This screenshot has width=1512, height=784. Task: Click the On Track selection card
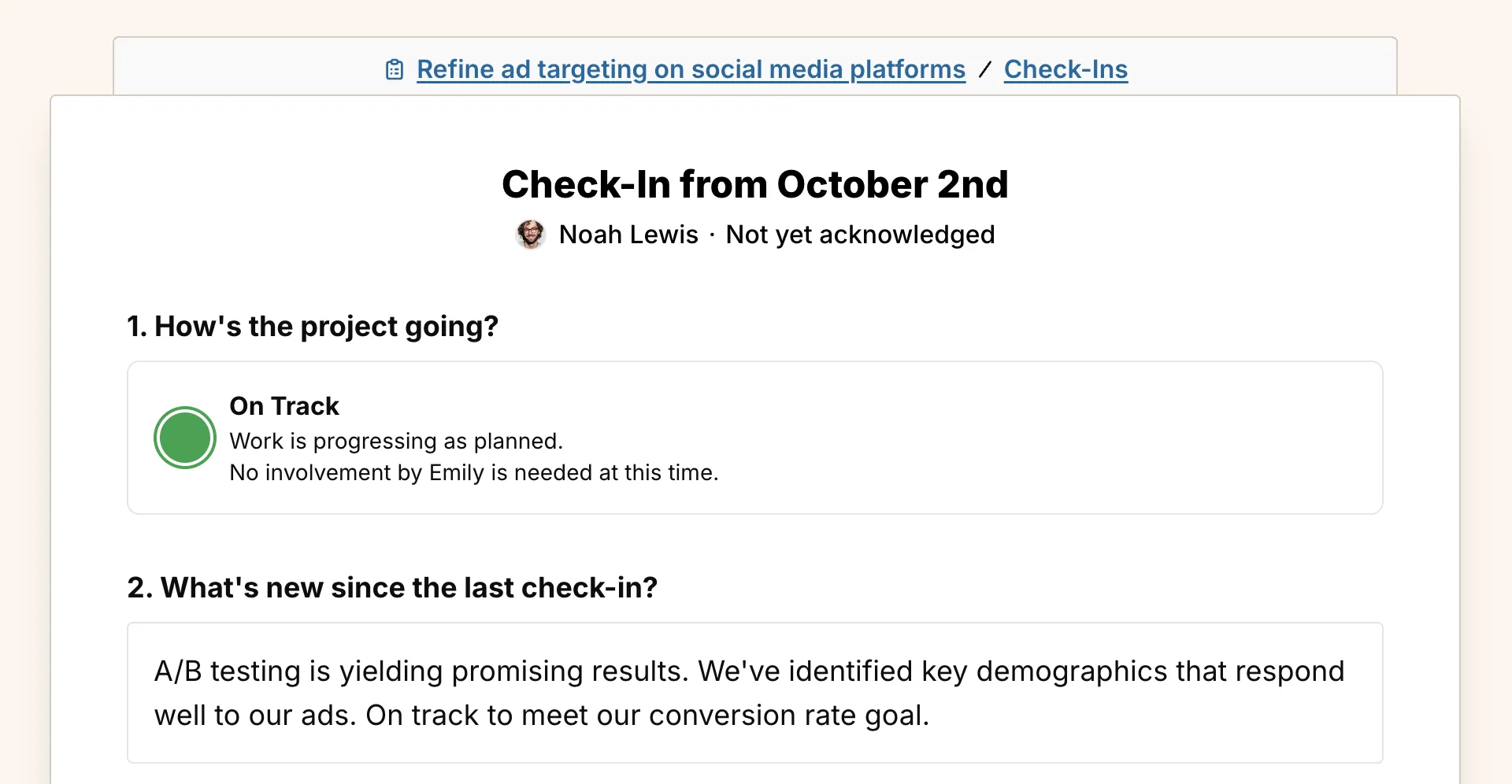[x=754, y=437]
